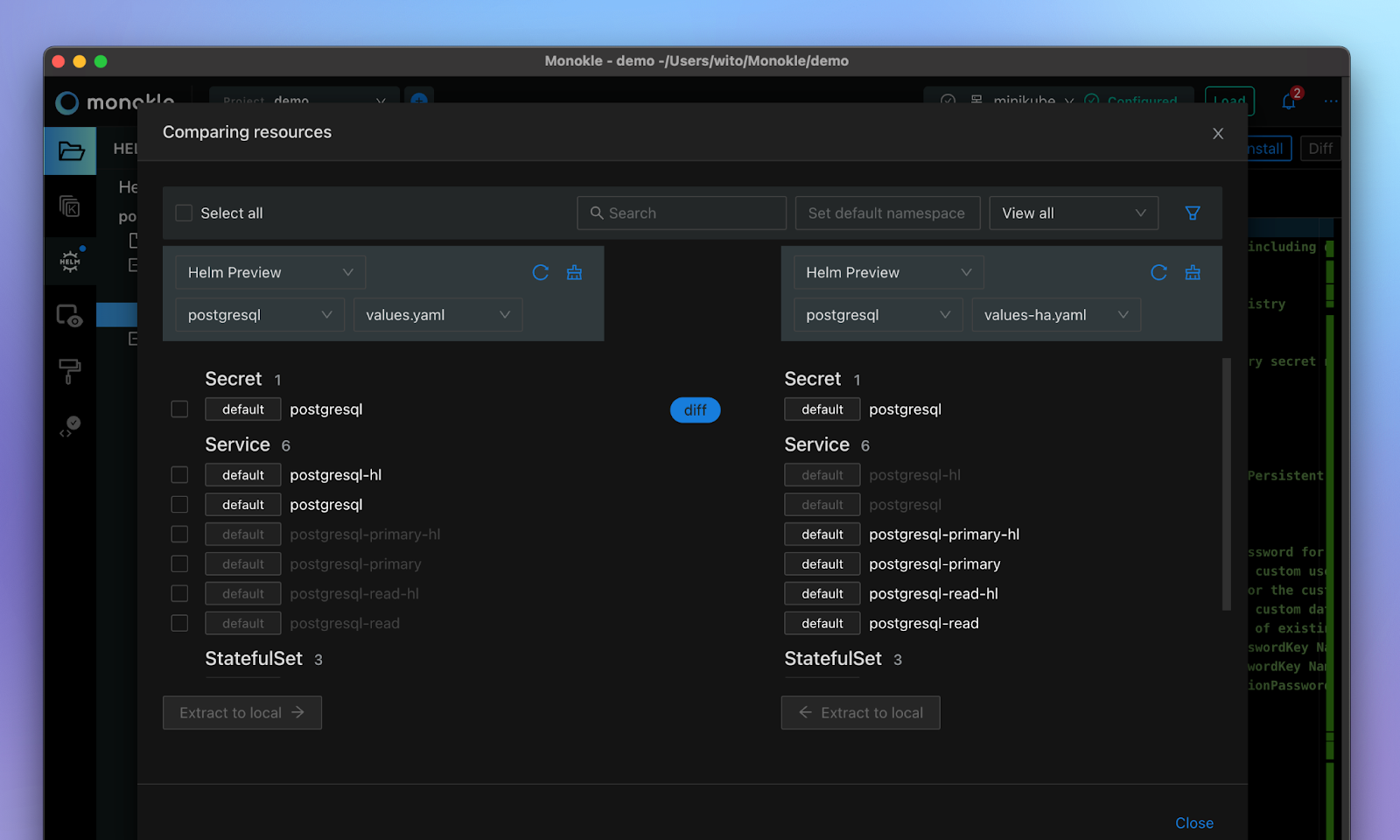The image size is (1400, 840).
Task: Click the search magnifier icon
Action: [x=597, y=213]
